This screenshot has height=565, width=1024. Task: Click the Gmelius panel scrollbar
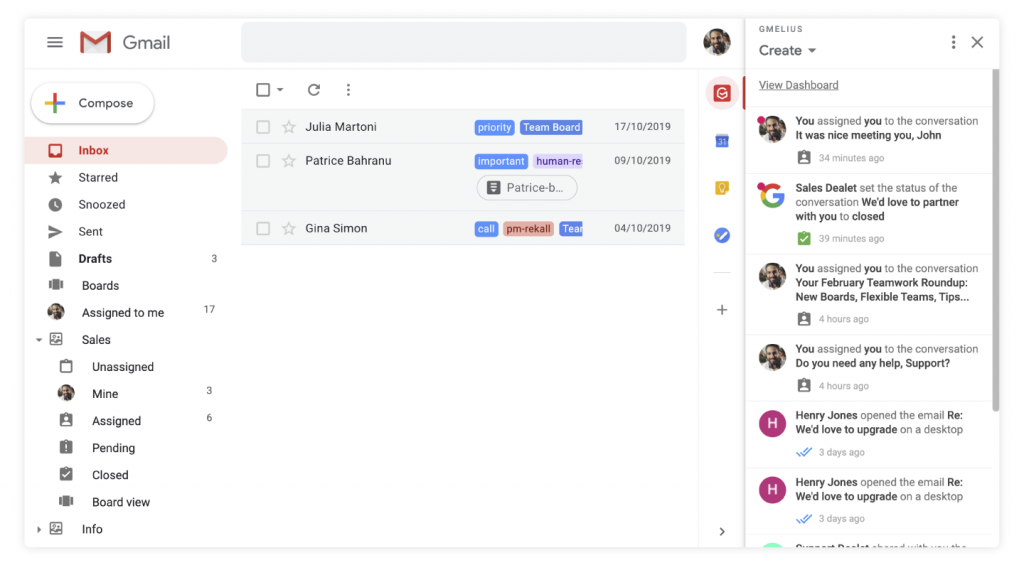(x=995, y=240)
